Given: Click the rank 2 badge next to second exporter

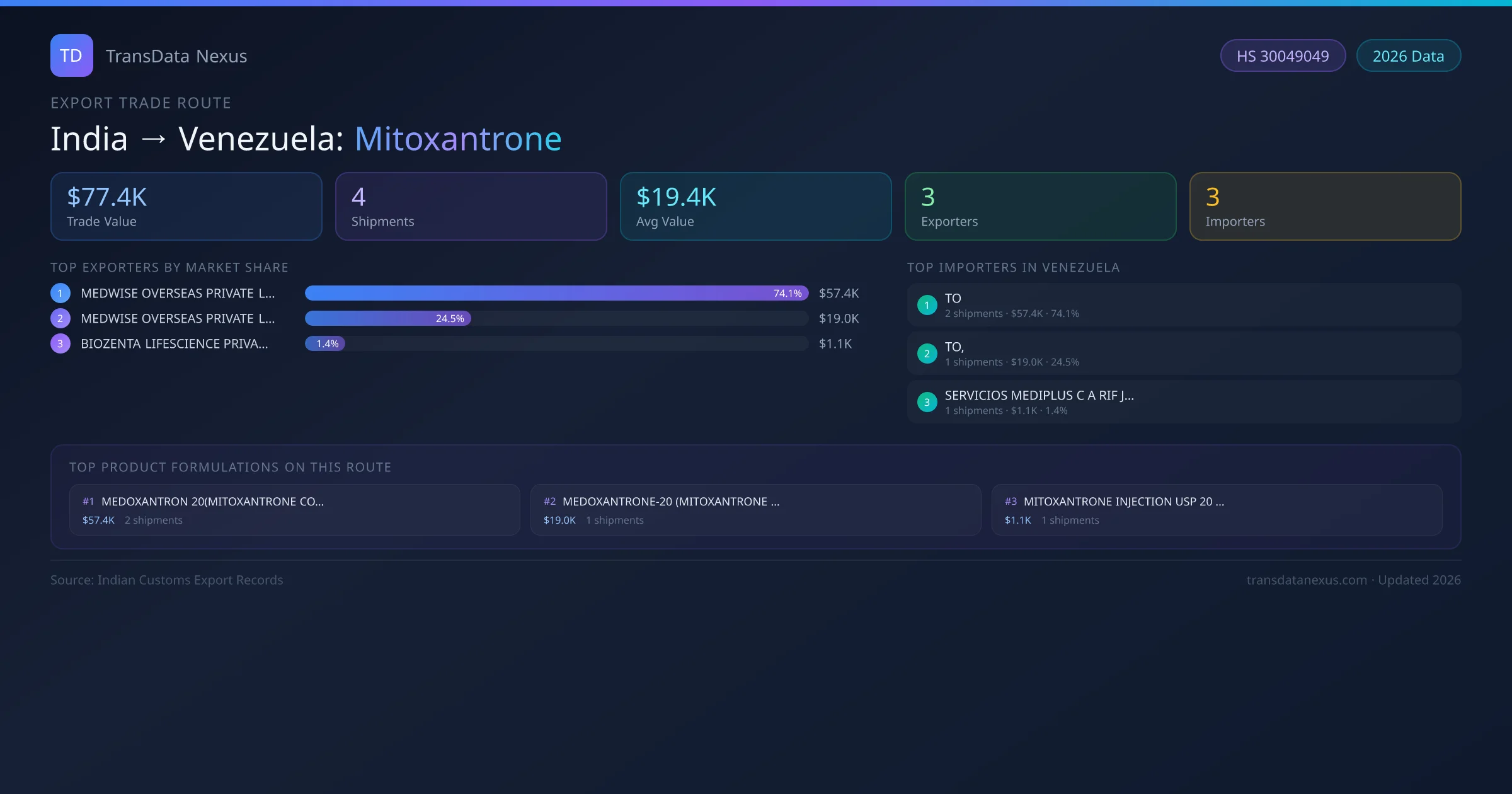Looking at the screenshot, I should [x=60, y=319].
